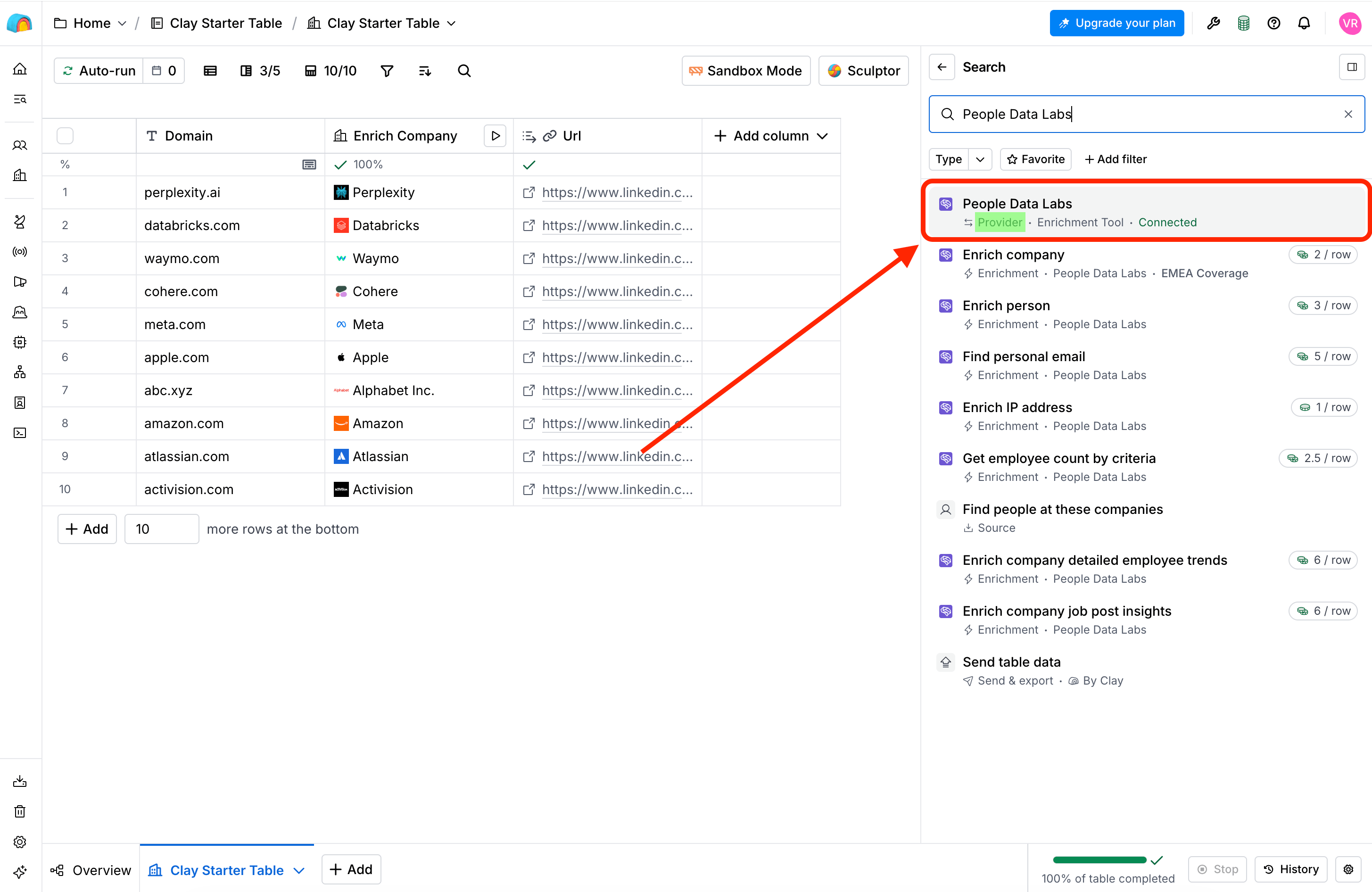Viewport: 1372px width, 892px height.
Task: Click the scheduled runs counter showing 0
Action: [x=164, y=70]
